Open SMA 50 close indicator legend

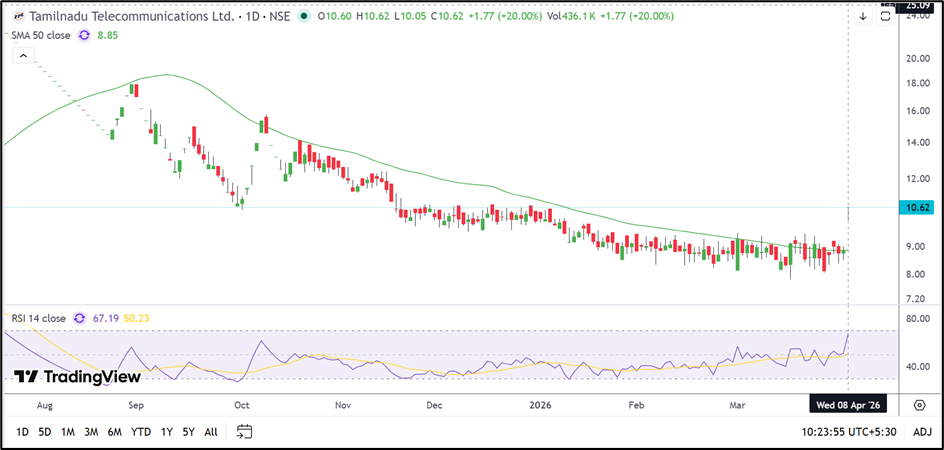pyautogui.click(x=40, y=35)
